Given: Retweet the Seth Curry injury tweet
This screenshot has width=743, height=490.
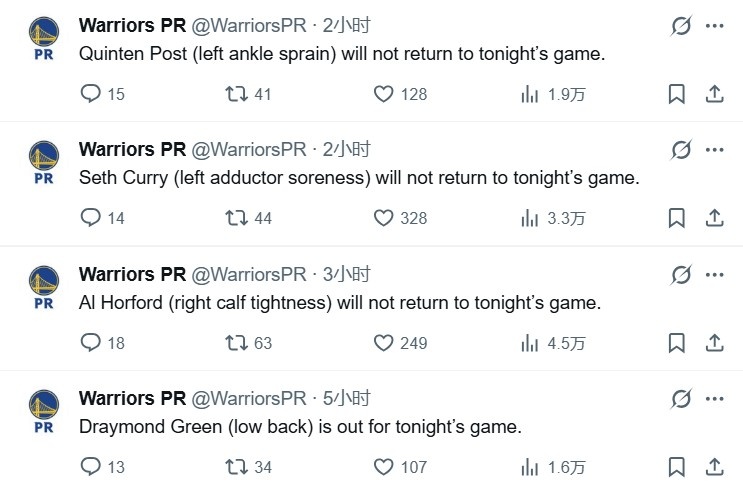Looking at the screenshot, I should [x=237, y=218].
